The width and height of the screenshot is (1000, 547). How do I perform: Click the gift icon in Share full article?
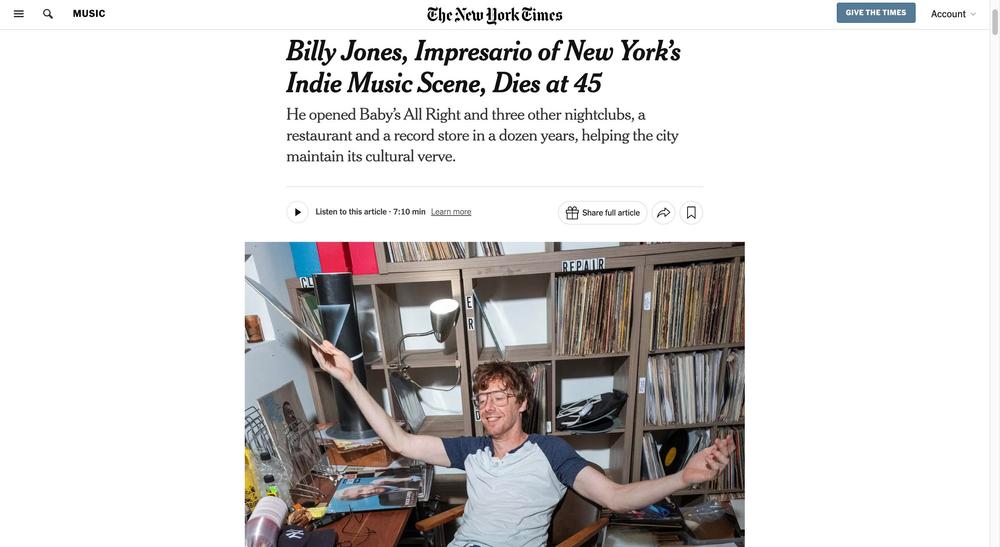coord(572,213)
